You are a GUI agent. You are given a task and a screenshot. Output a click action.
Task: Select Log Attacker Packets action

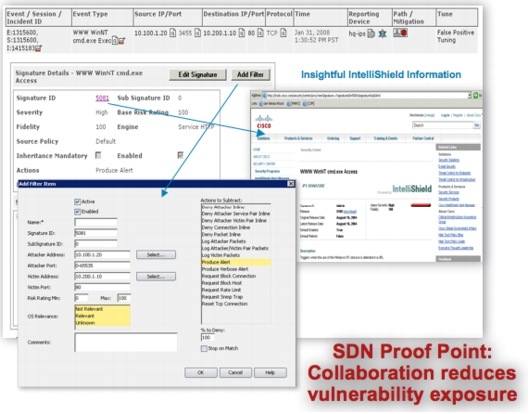[236, 241]
